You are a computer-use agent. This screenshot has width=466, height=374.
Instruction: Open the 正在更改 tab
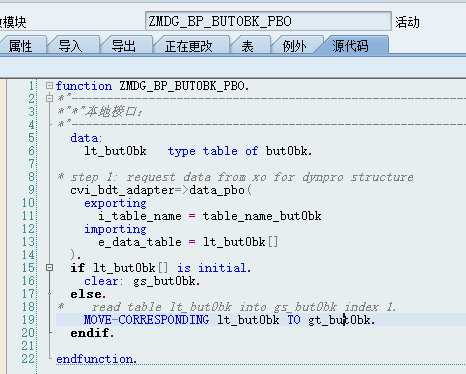[x=189, y=46]
